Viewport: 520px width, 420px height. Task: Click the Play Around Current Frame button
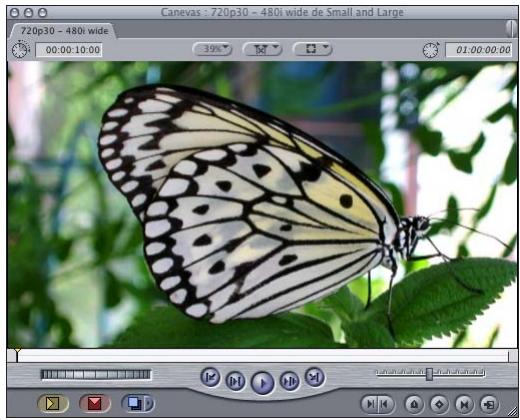[x=289, y=381]
